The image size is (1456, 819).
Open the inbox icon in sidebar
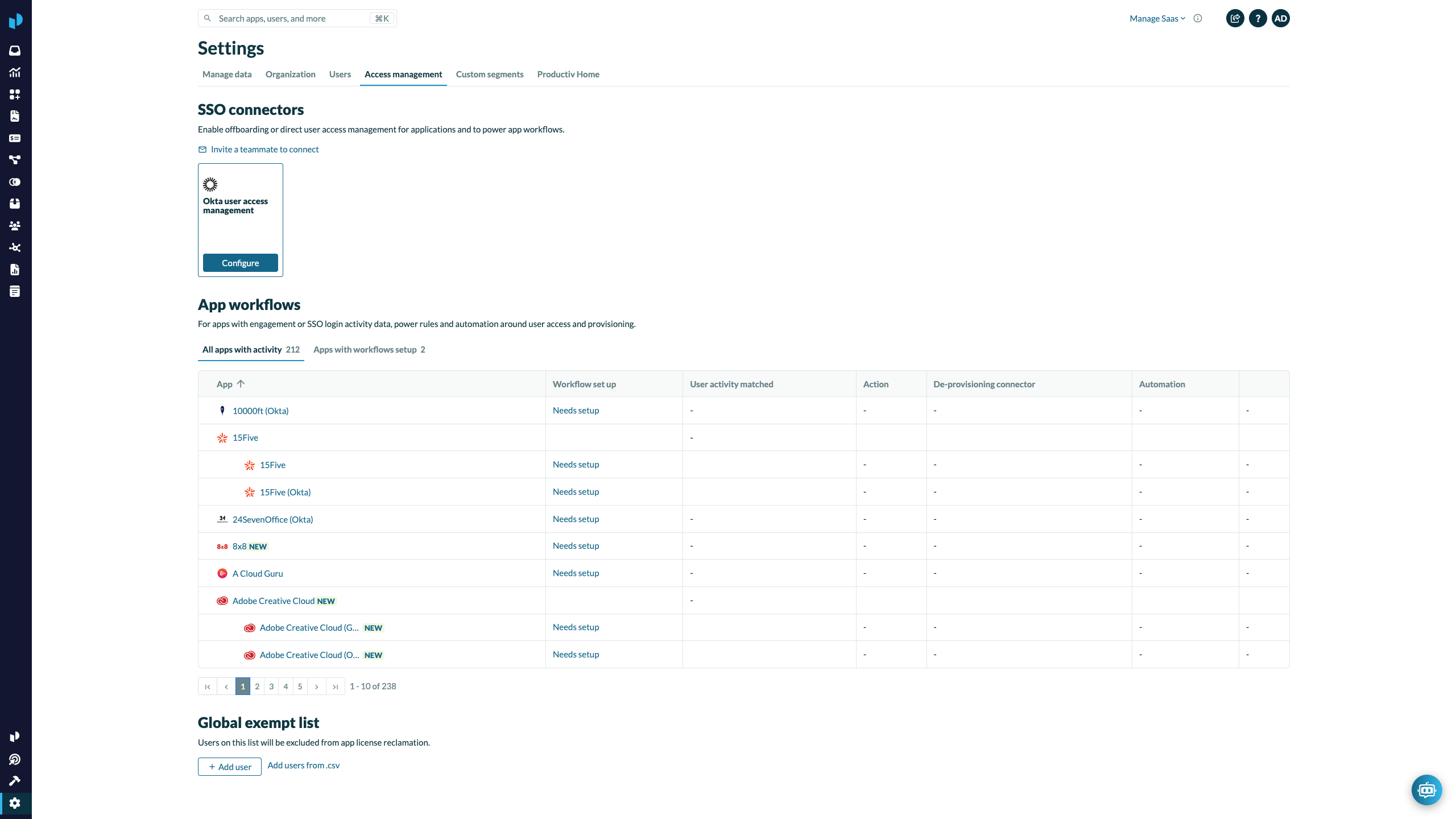(x=15, y=50)
